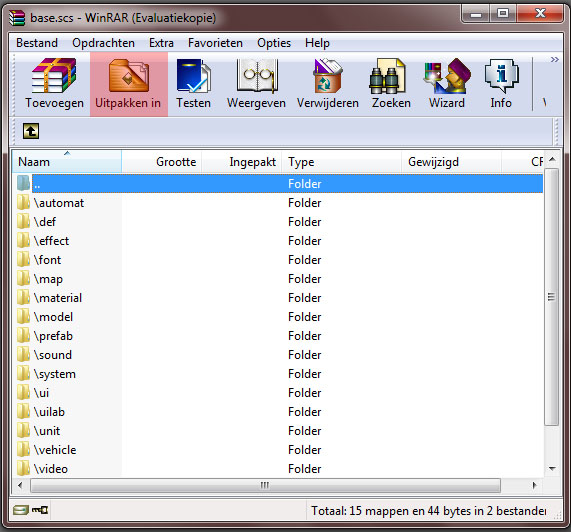The image size is (571, 532).
Task: Select the \sound folder icon
Action: pos(23,355)
